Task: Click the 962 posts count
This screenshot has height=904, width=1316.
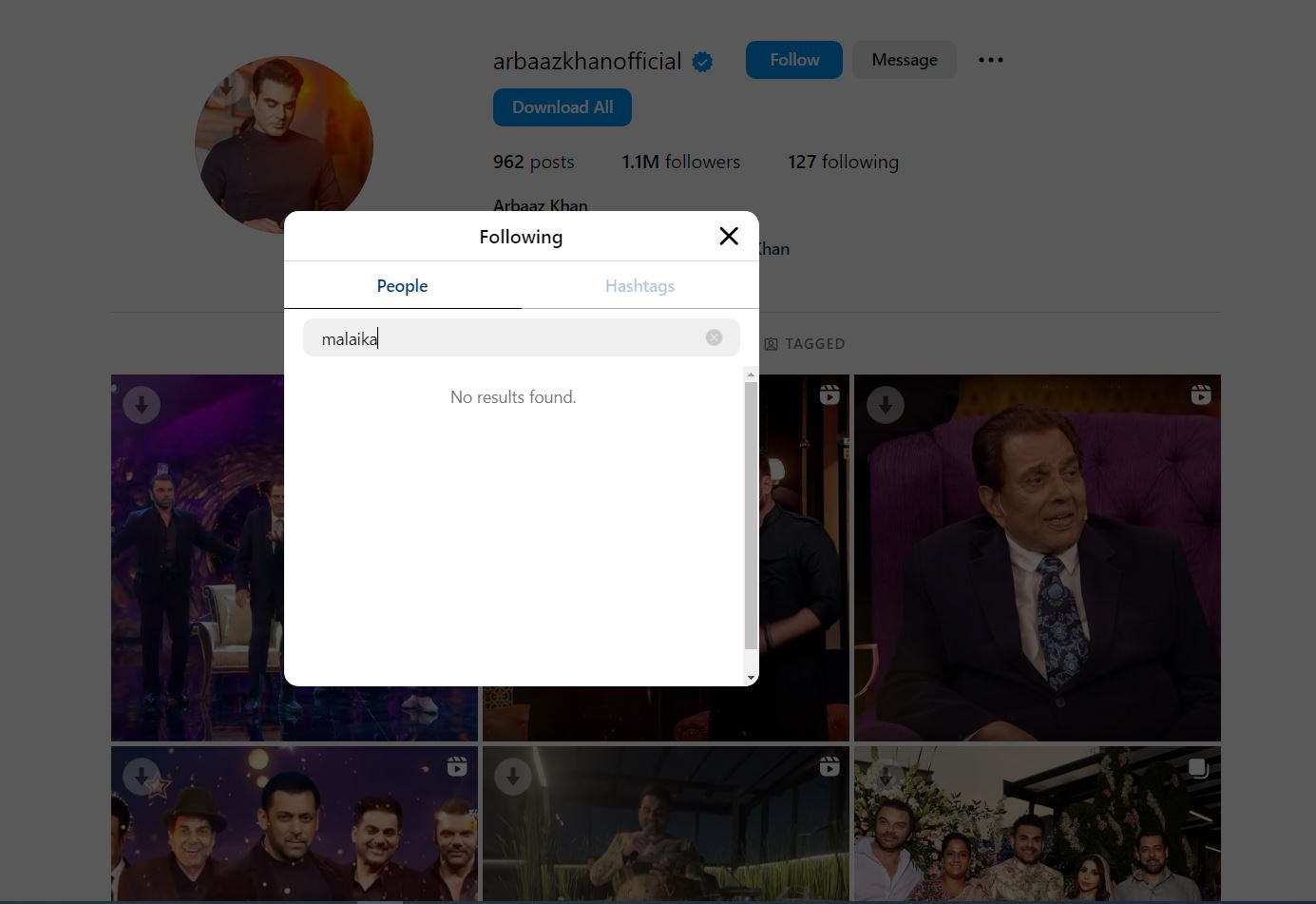Action: [534, 163]
